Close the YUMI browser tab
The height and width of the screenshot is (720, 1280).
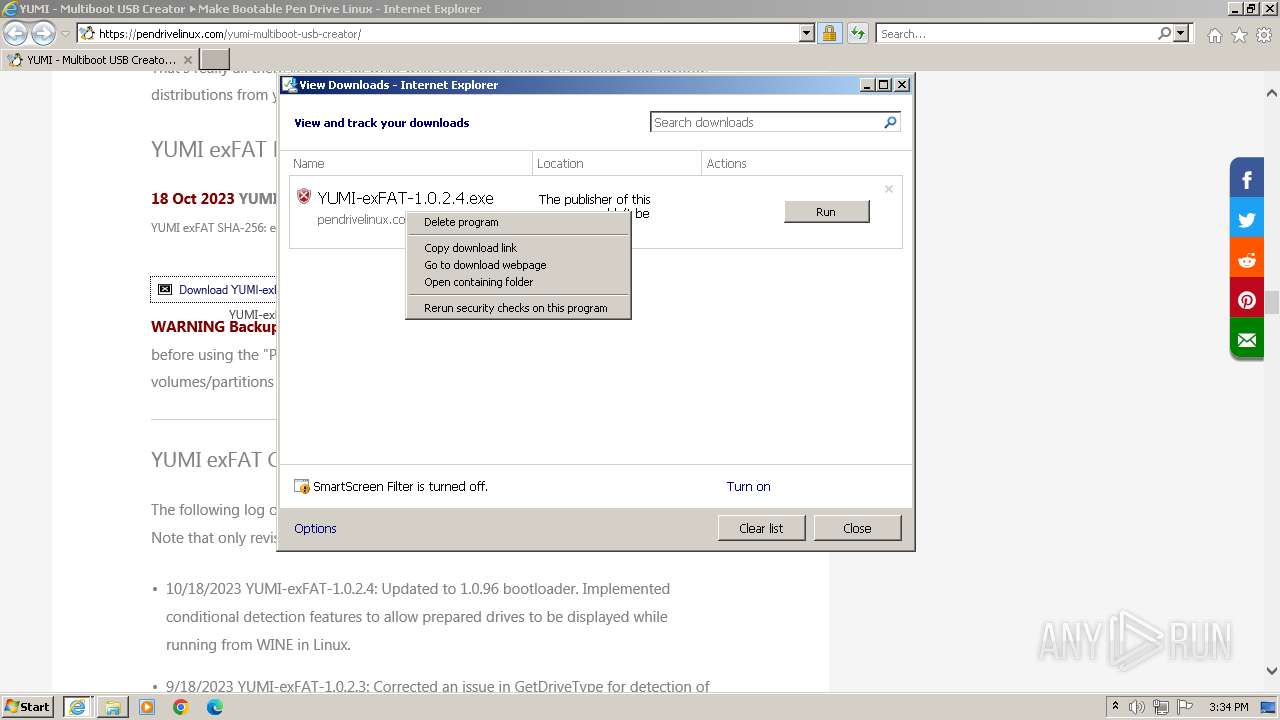tap(187, 60)
